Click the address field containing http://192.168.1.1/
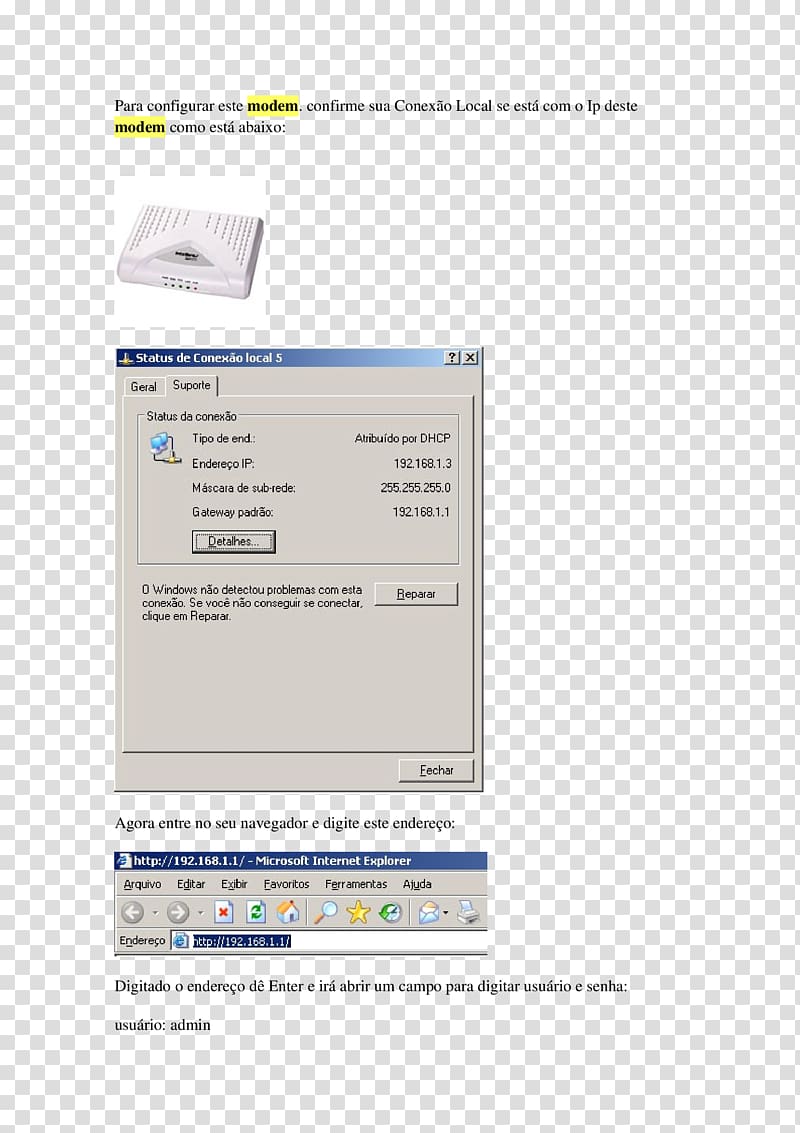 pyautogui.click(x=330, y=941)
